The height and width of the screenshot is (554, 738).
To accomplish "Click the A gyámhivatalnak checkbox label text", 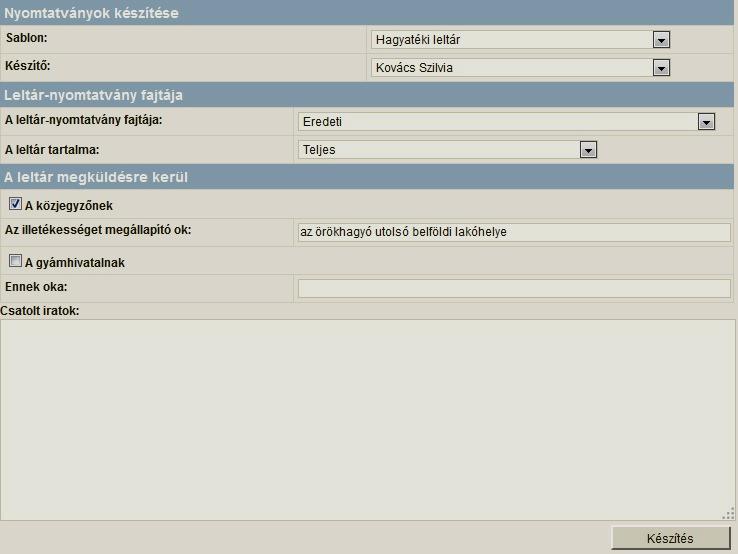I will (x=75, y=262).
